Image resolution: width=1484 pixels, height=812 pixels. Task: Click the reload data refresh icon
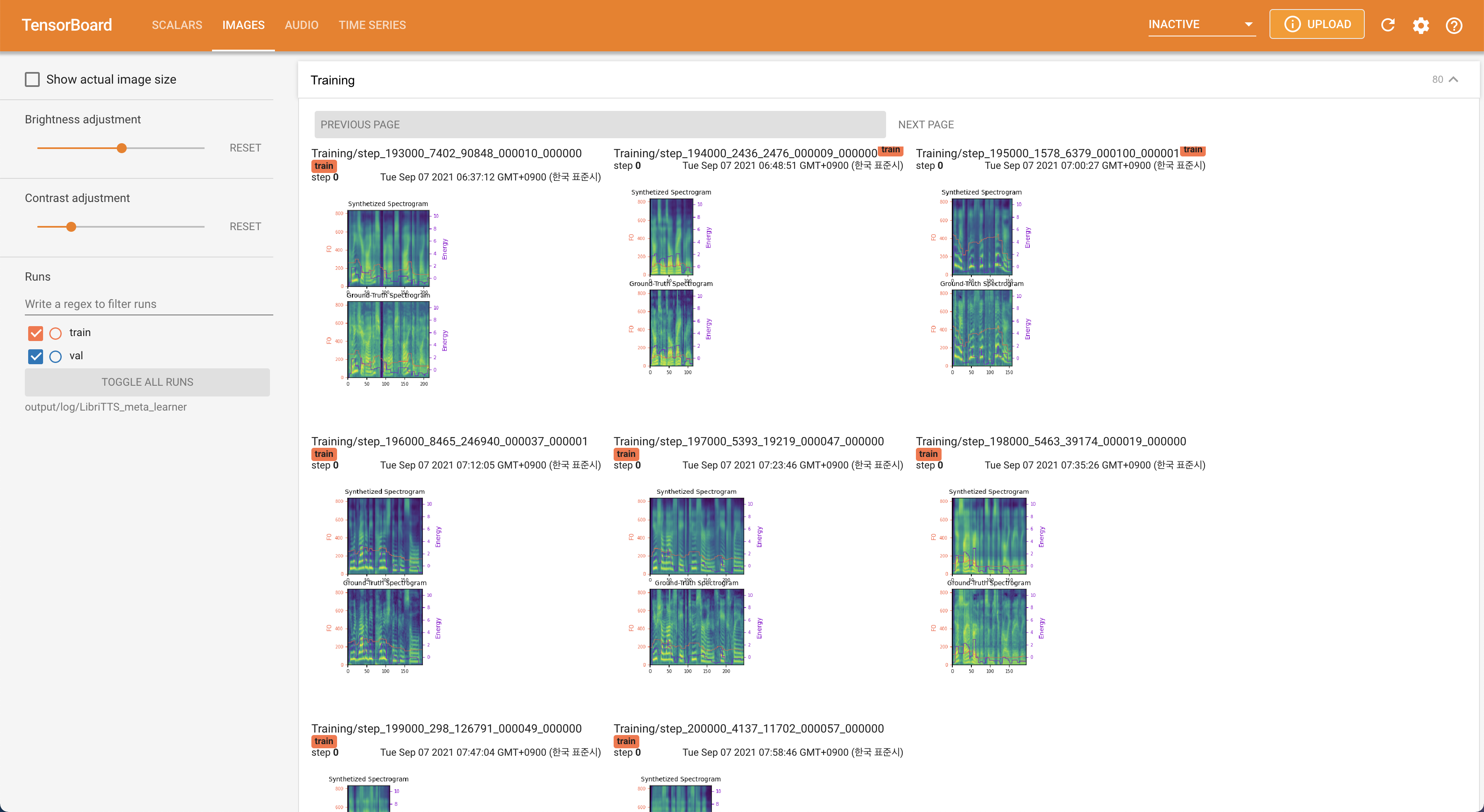[x=1388, y=25]
